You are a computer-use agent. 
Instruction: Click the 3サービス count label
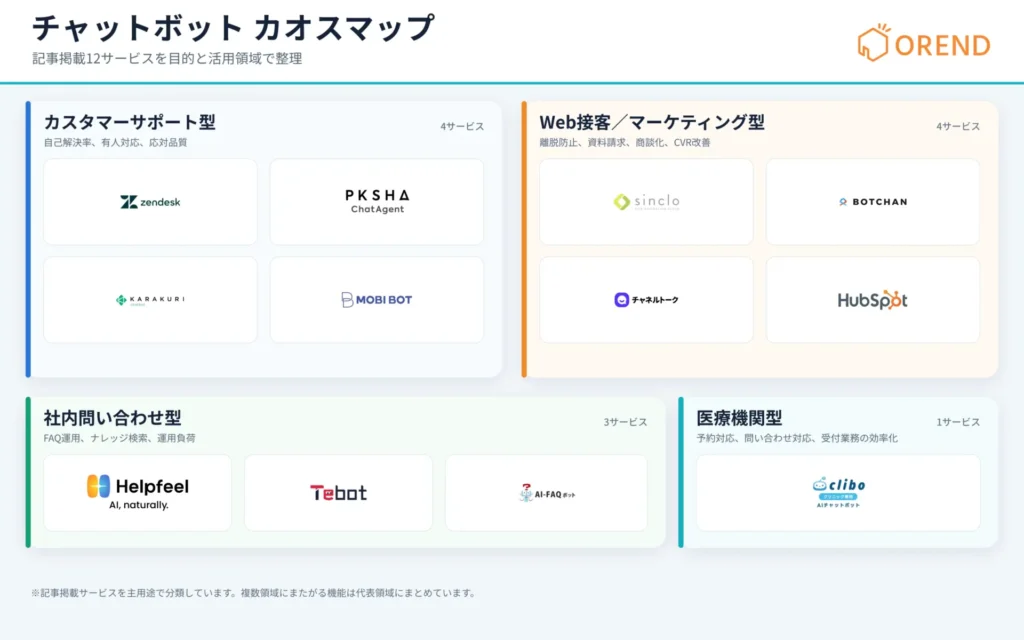625,422
